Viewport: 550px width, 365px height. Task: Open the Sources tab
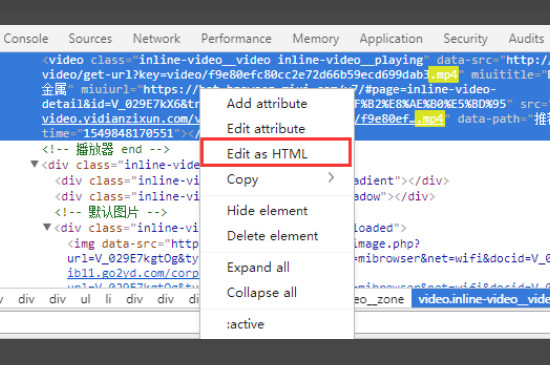pos(90,39)
